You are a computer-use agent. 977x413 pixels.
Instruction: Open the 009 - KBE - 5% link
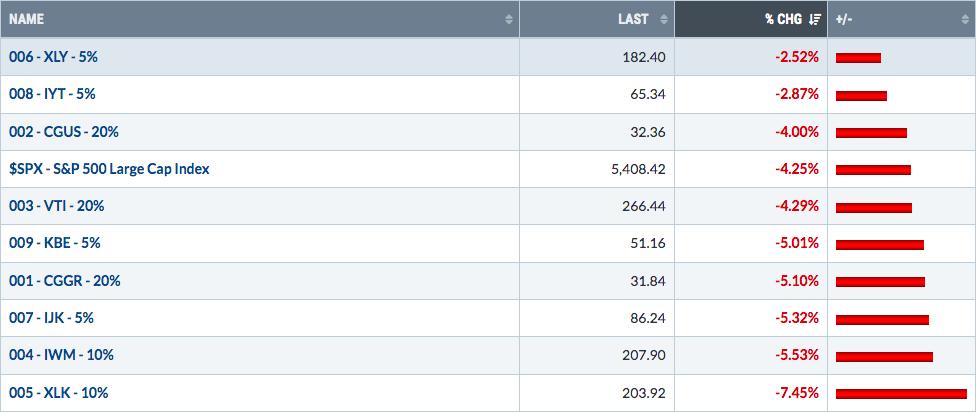[x=54, y=243]
